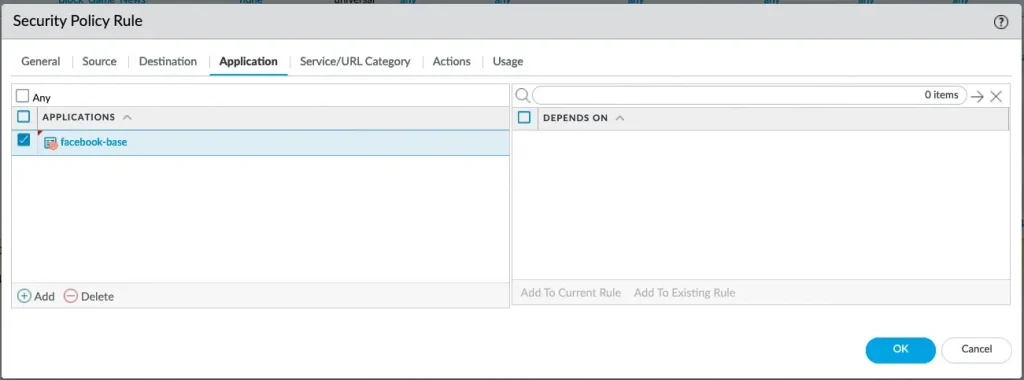Screen dimensions: 1024x380
Task: Toggle the Any applications checkbox
Action: tap(23, 96)
